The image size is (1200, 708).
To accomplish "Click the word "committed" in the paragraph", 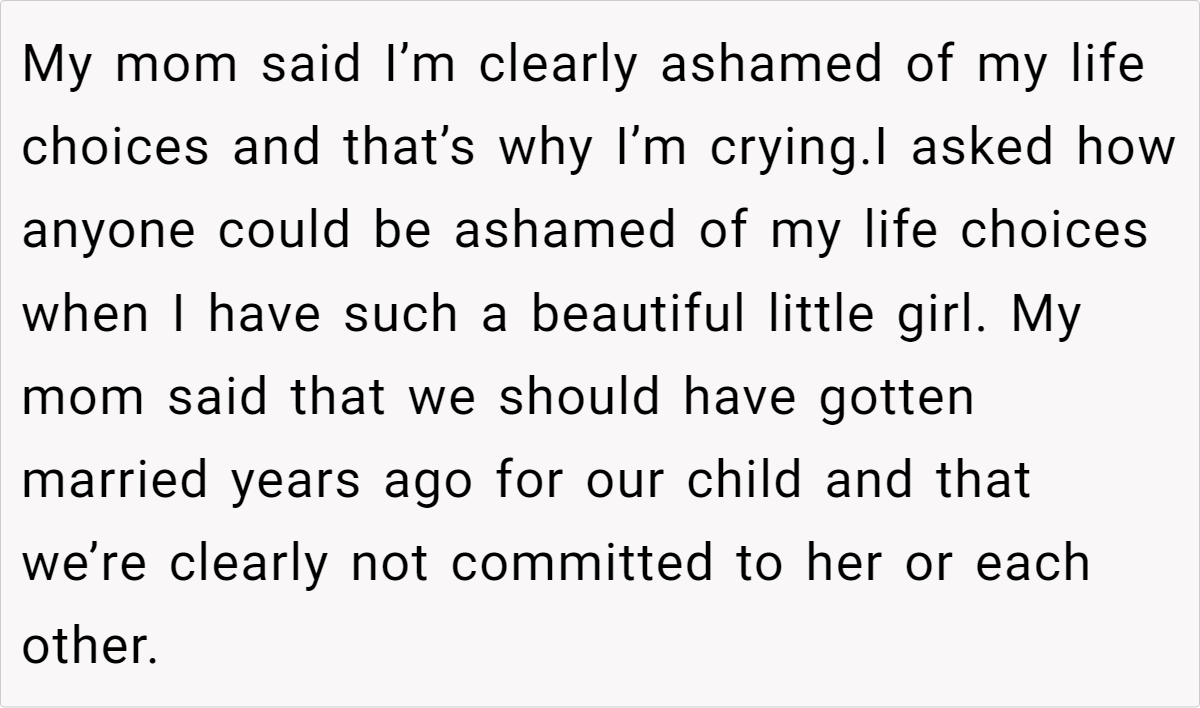I will (x=581, y=563).
